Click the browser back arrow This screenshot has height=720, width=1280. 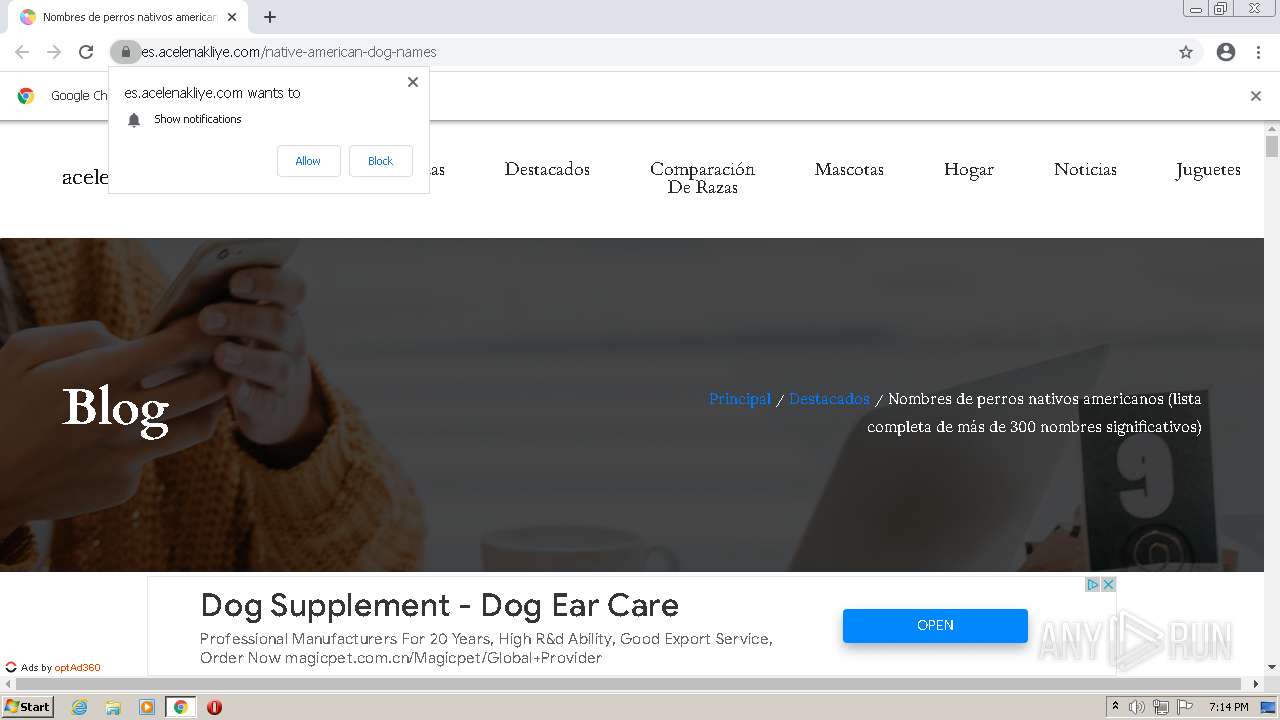[22, 52]
